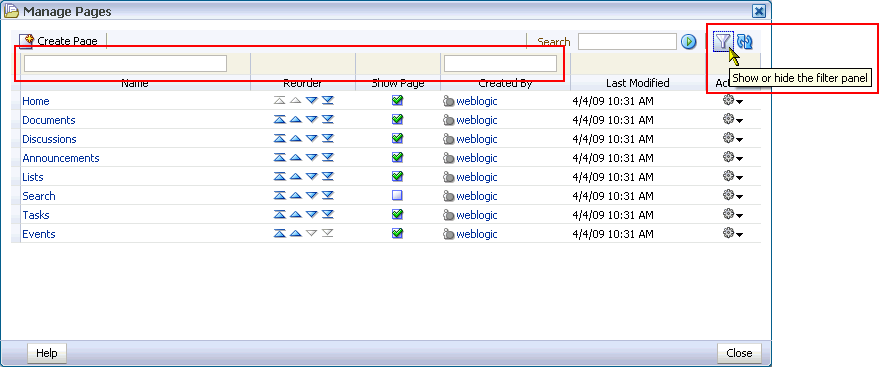Close the Manage Pages dialog with X
The image size is (882, 381).
click(759, 11)
